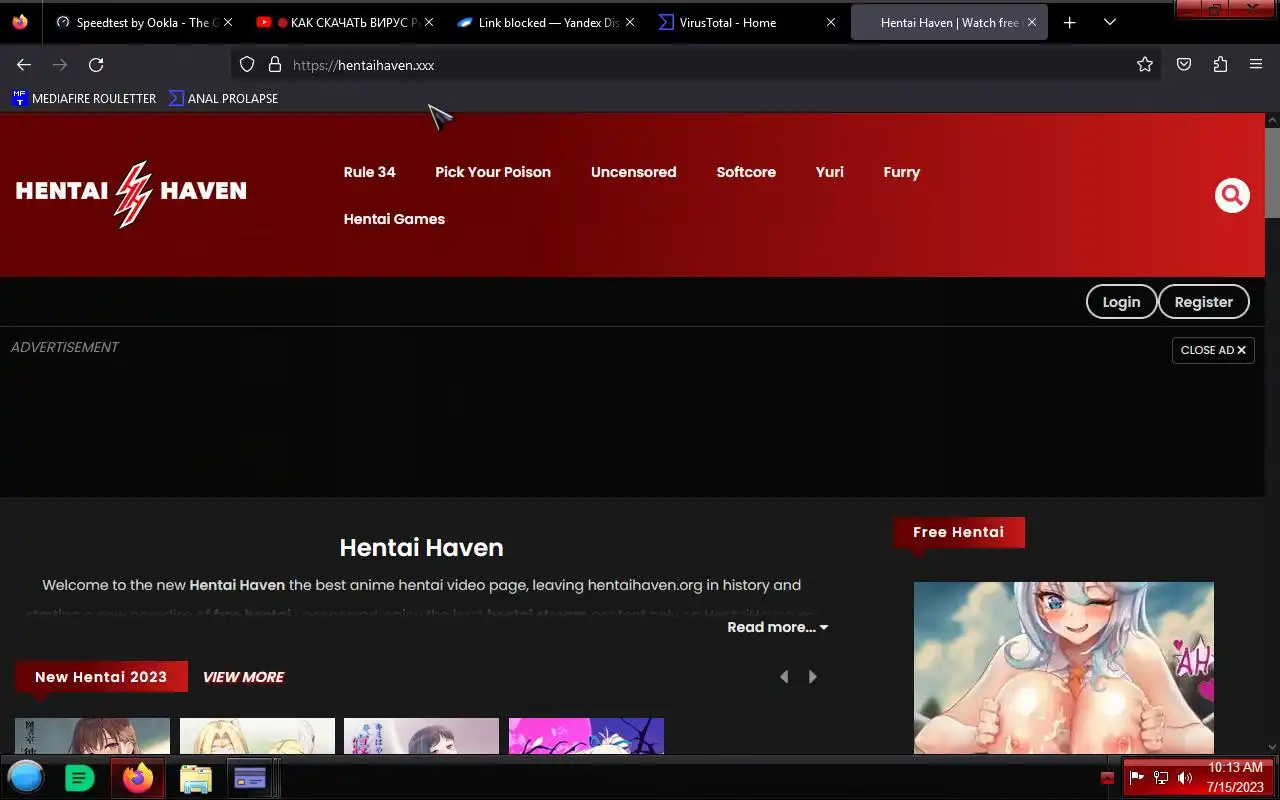
Task: Expand the Read more... text dropdown
Action: pyautogui.click(x=777, y=627)
